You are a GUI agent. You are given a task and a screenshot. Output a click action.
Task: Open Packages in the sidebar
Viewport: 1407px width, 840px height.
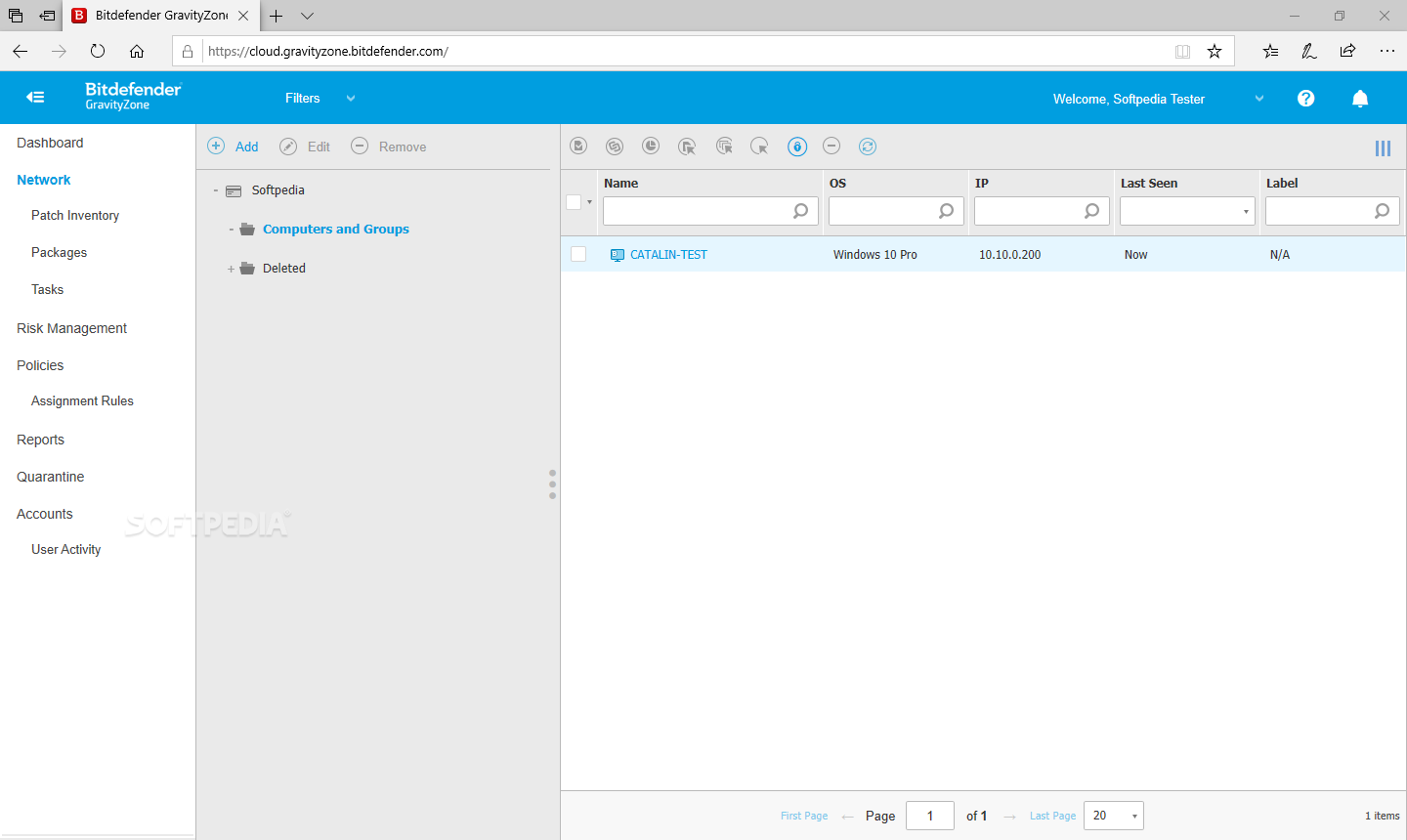(x=59, y=252)
